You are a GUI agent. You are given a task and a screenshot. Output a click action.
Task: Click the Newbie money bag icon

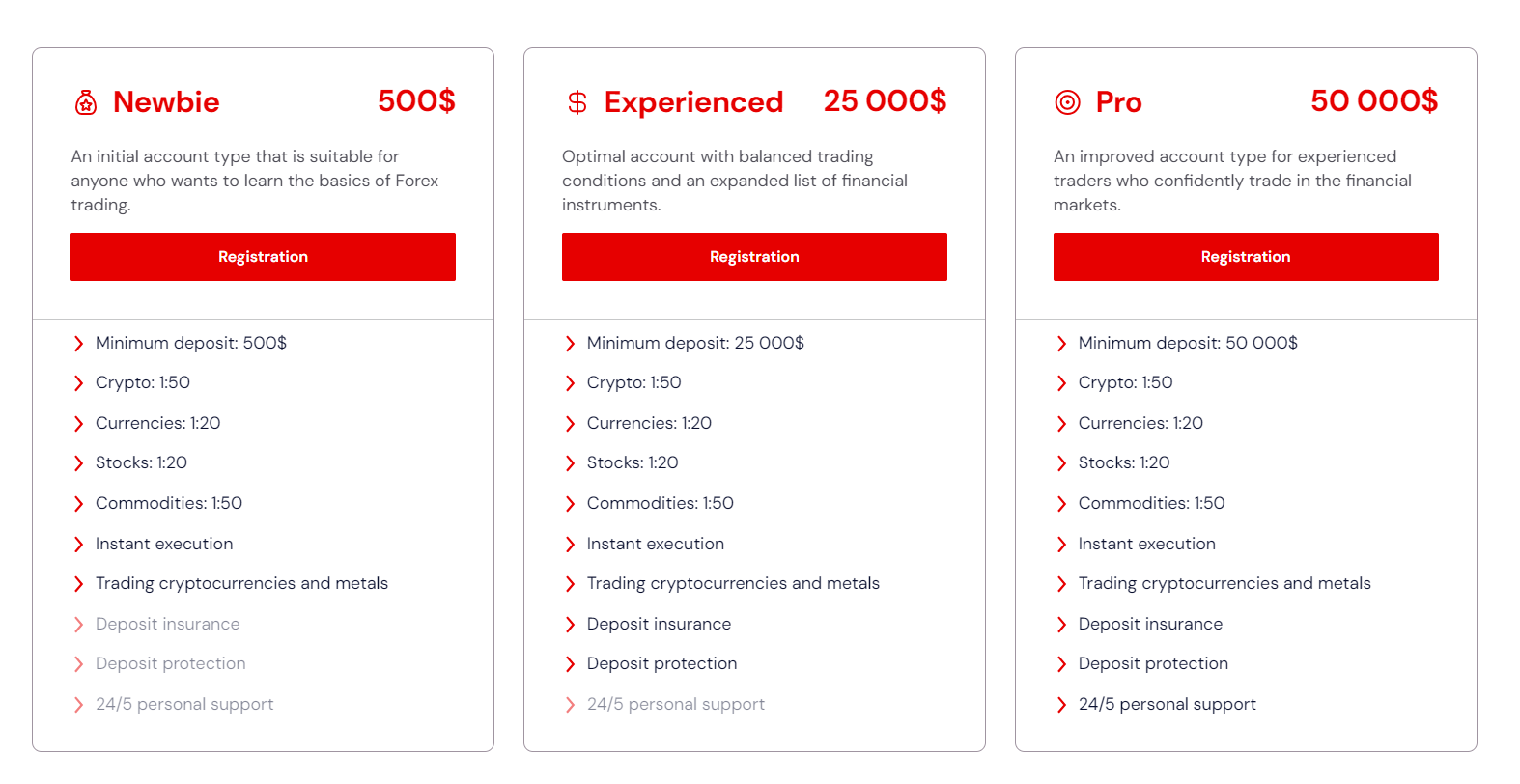point(86,102)
